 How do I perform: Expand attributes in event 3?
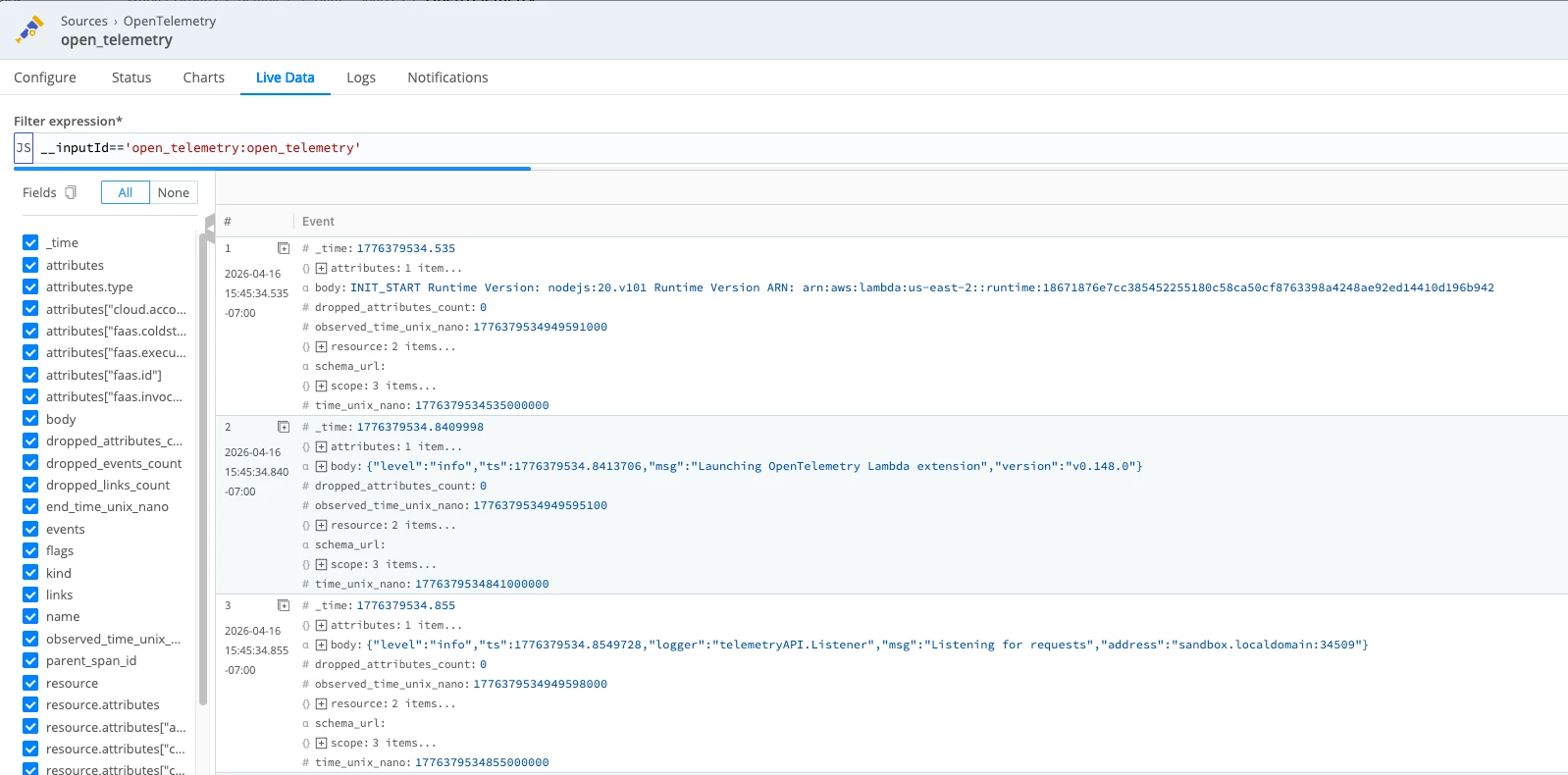[321, 625]
